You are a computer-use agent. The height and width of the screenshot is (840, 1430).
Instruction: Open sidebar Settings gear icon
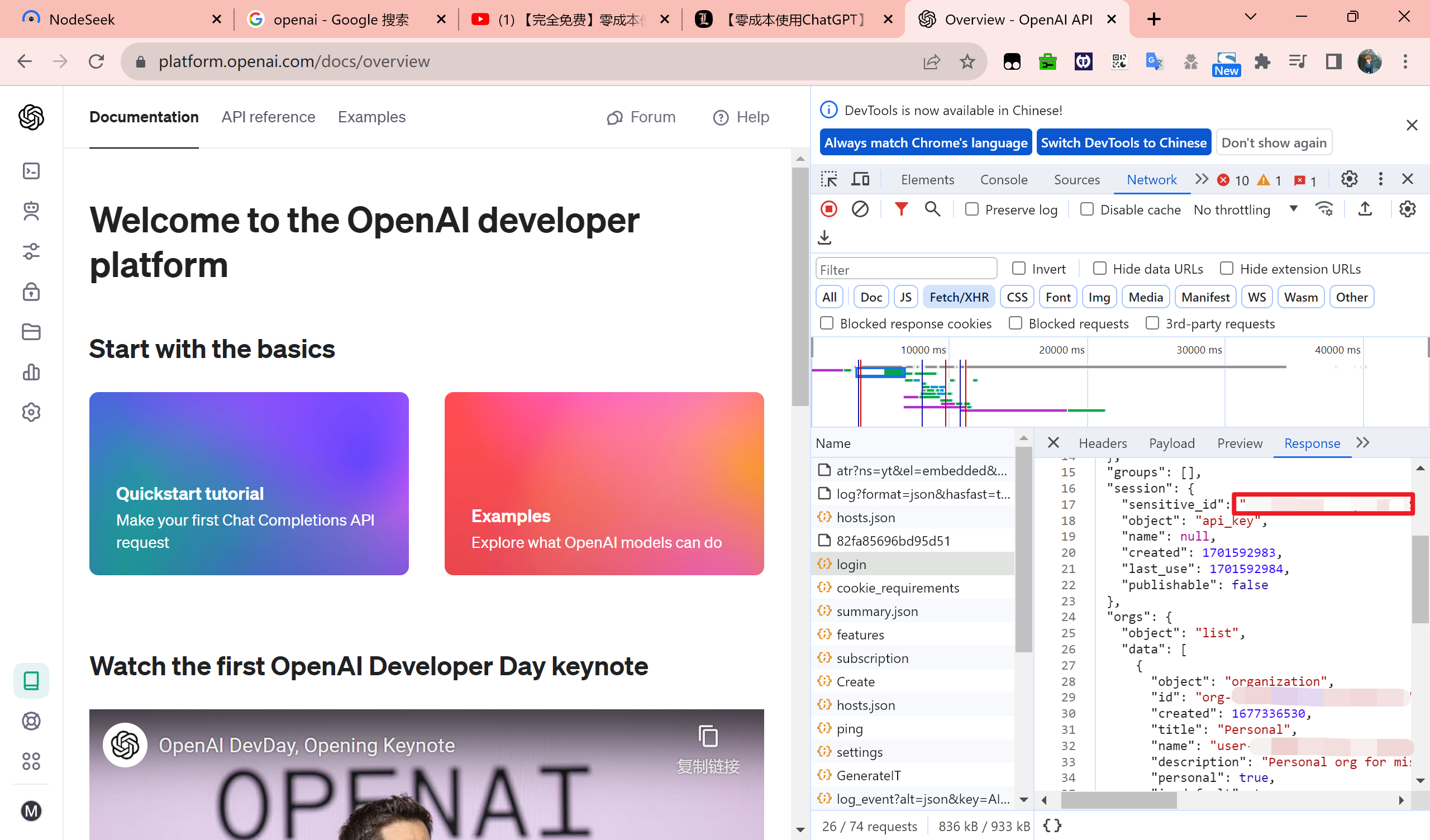pos(31,412)
